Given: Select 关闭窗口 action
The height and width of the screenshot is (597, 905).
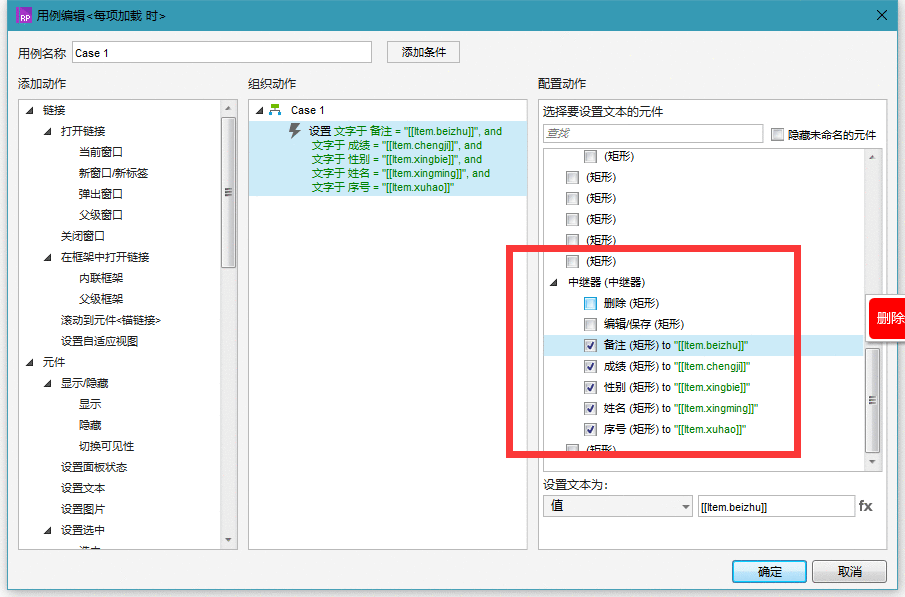Looking at the screenshot, I should point(83,236).
